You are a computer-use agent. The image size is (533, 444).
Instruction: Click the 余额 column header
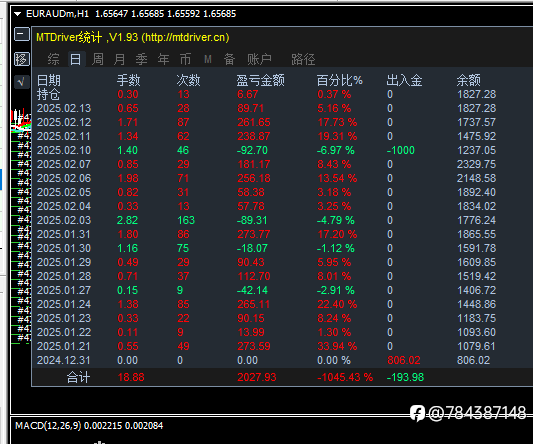pyautogui.click(x=468, y=81)
